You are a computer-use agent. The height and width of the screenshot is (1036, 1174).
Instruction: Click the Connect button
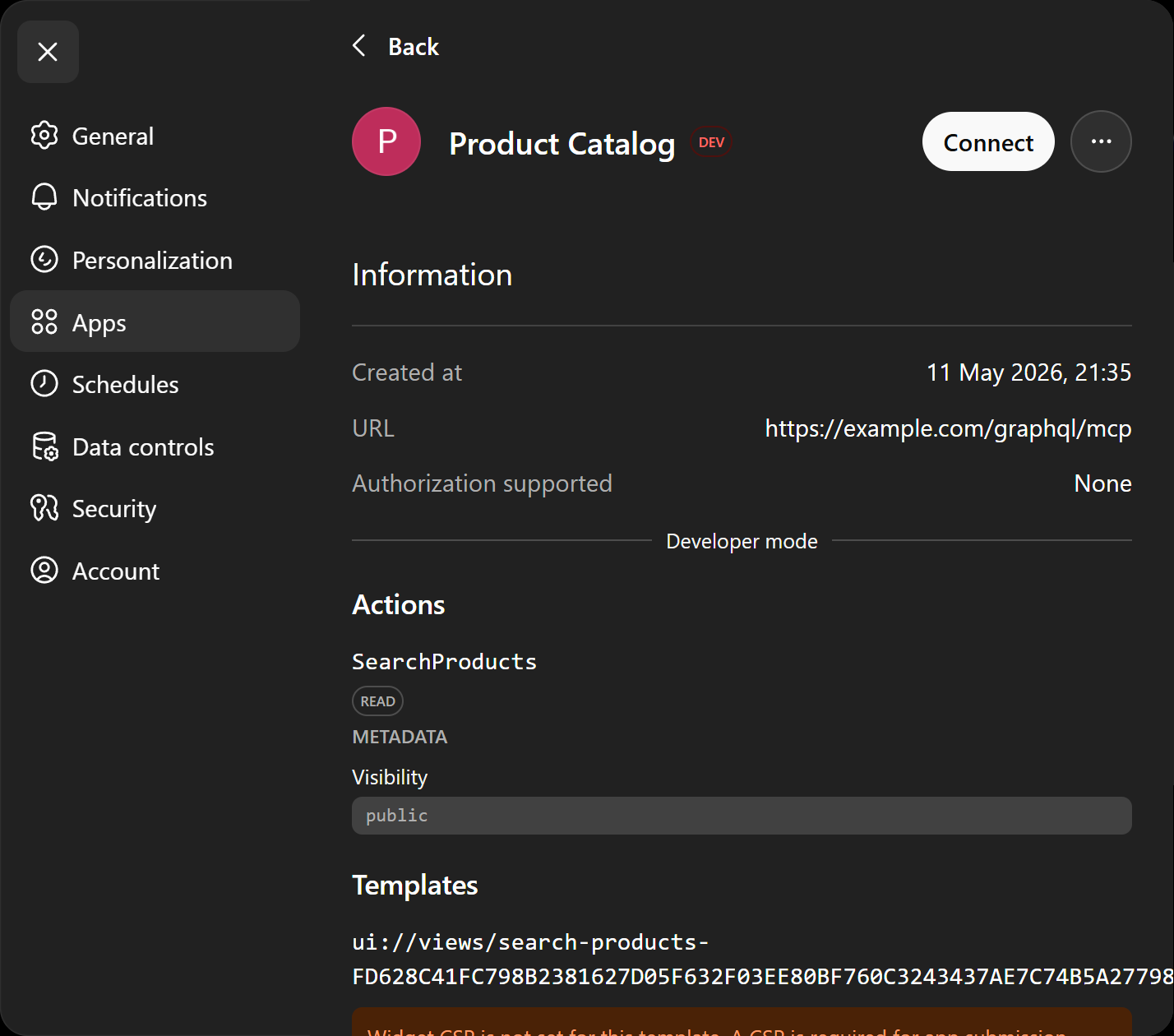(988, 141)
